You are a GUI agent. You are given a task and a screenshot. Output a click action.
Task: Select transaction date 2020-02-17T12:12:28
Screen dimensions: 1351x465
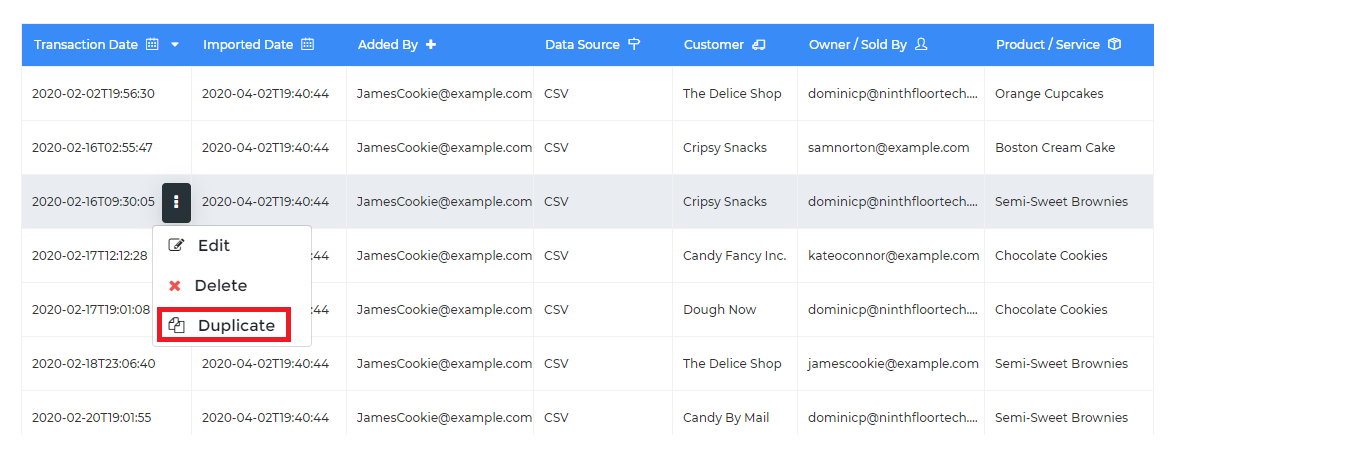pyautogui.click(x=90, y=256)
